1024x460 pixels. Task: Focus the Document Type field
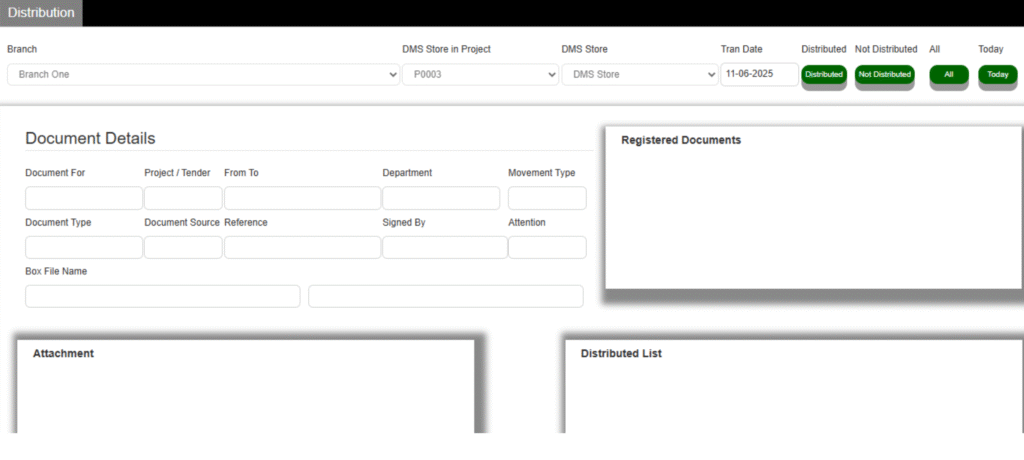click(x=84, y=247)
